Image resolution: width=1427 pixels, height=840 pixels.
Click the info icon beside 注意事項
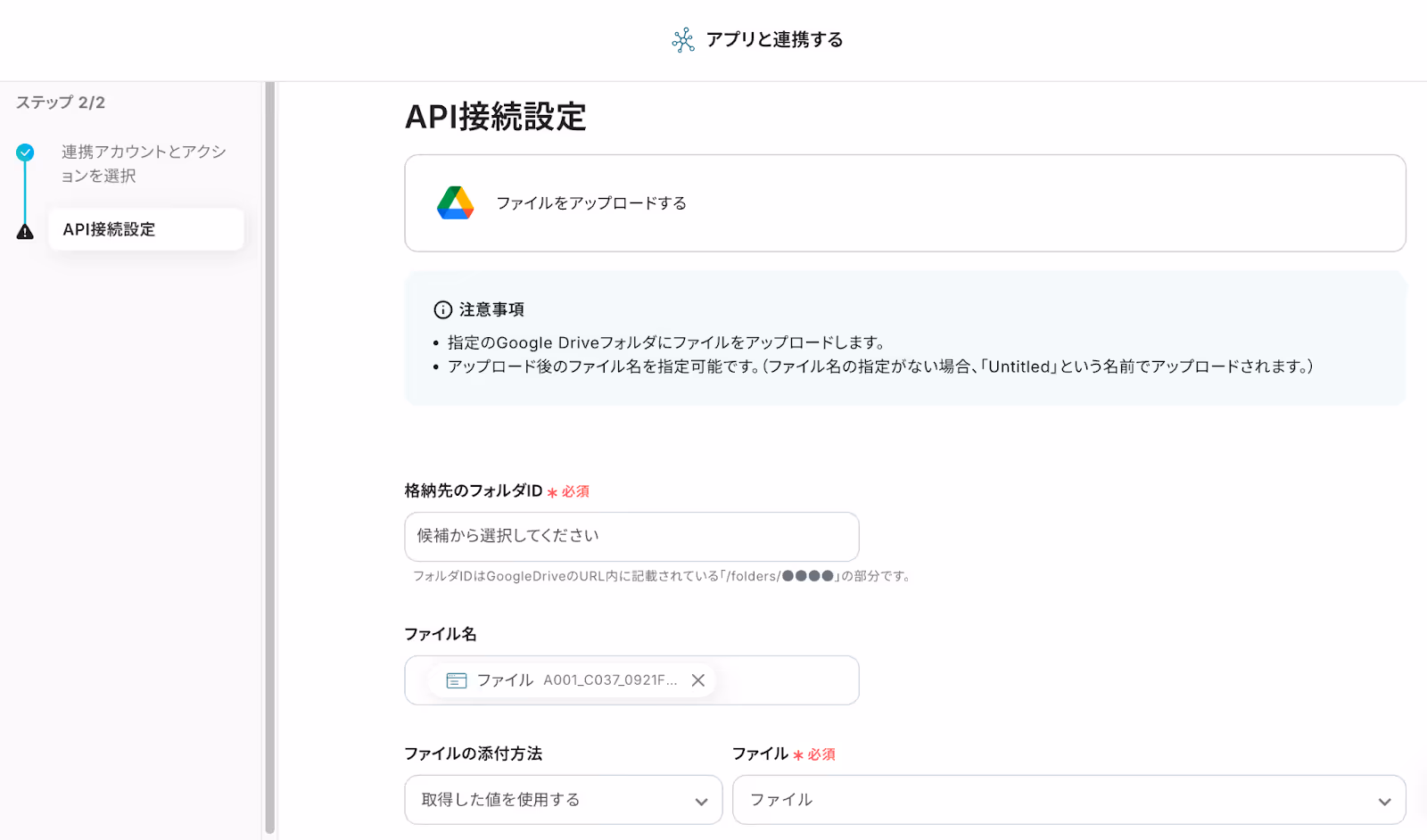[x=442, y=309]
